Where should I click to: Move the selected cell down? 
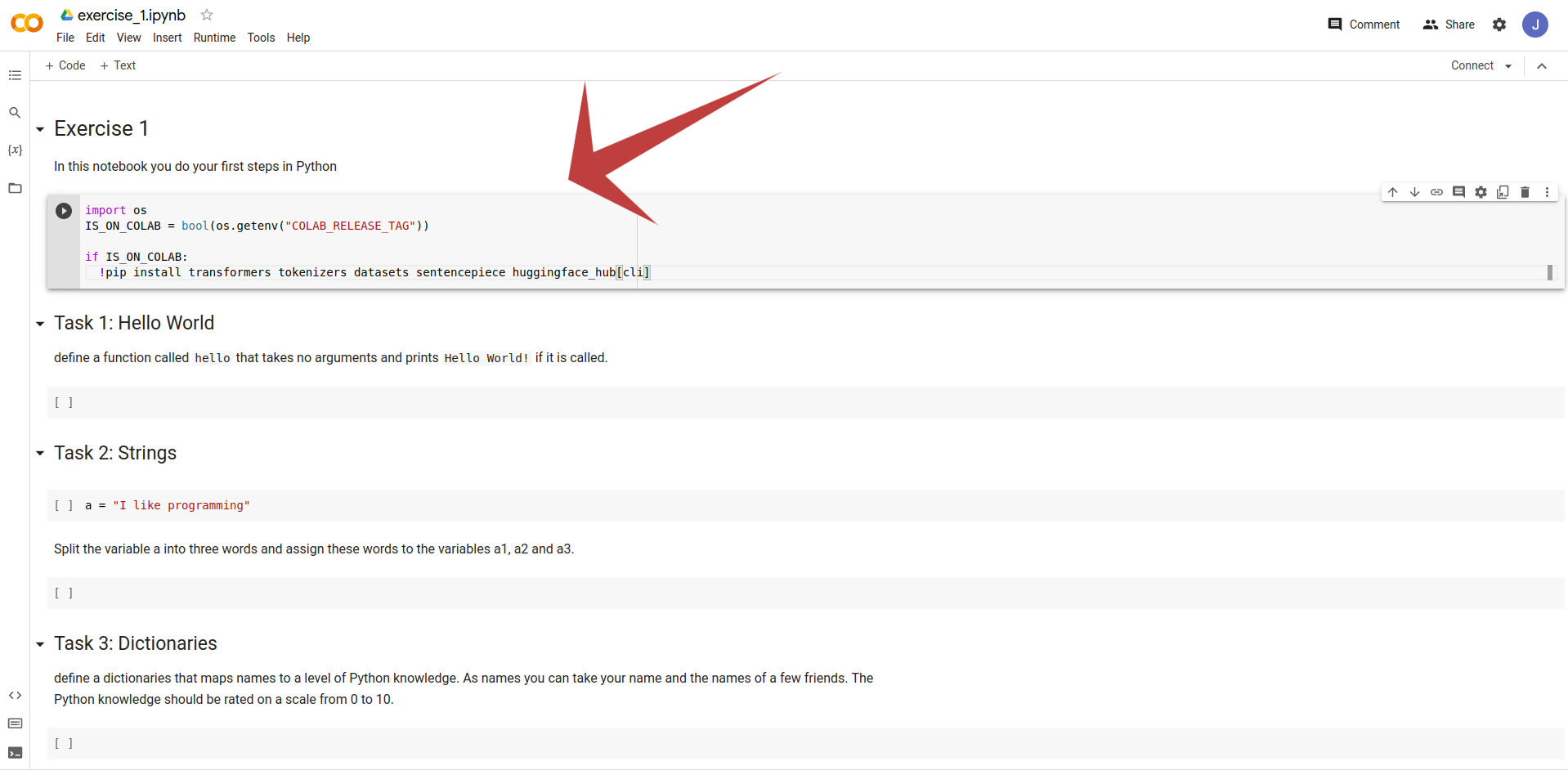pyautogui.click(x=1414, y=192)
